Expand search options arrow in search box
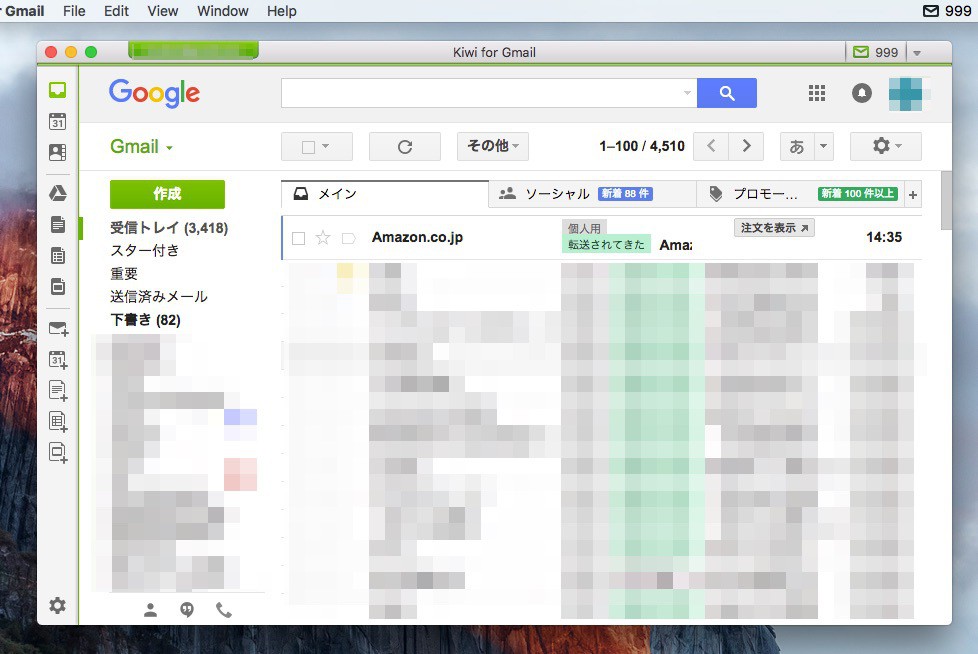The height and width of the screenshot is (654, 978). (x=687, y=93)
